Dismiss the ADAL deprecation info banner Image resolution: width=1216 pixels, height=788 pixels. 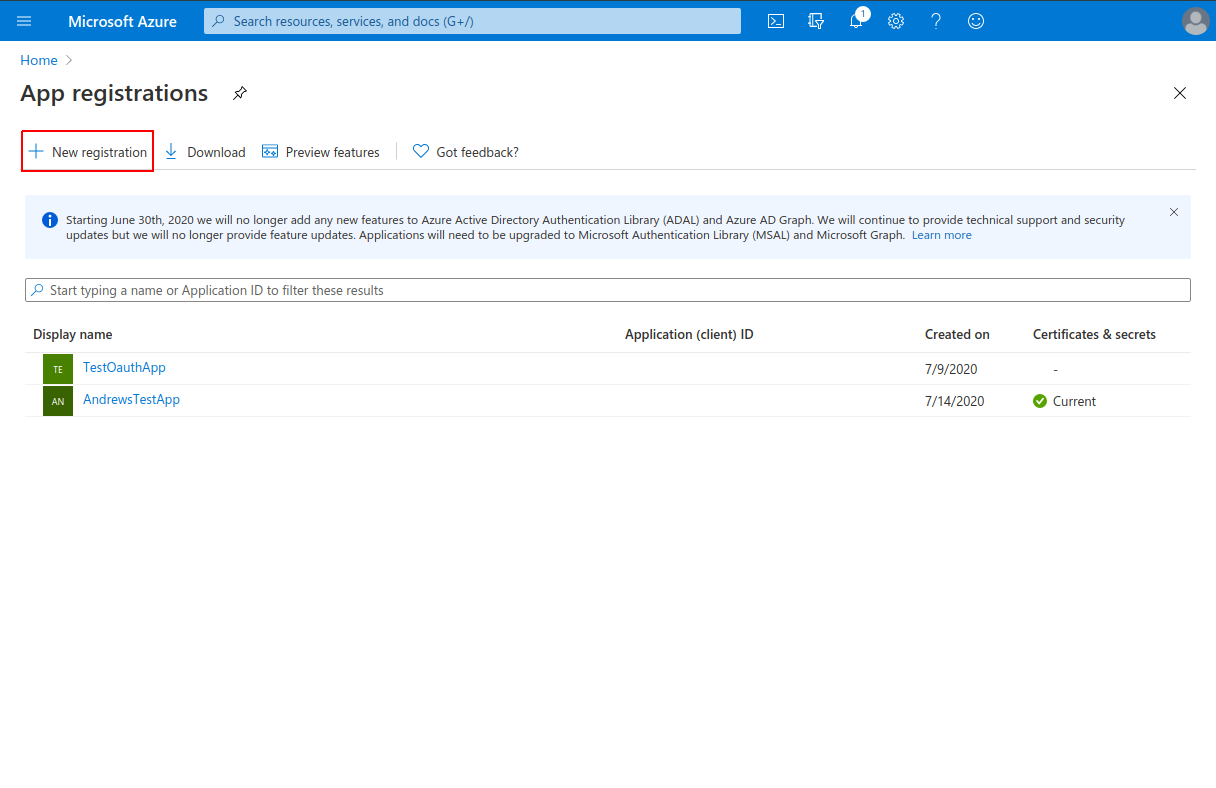[x=1174, y=212]
